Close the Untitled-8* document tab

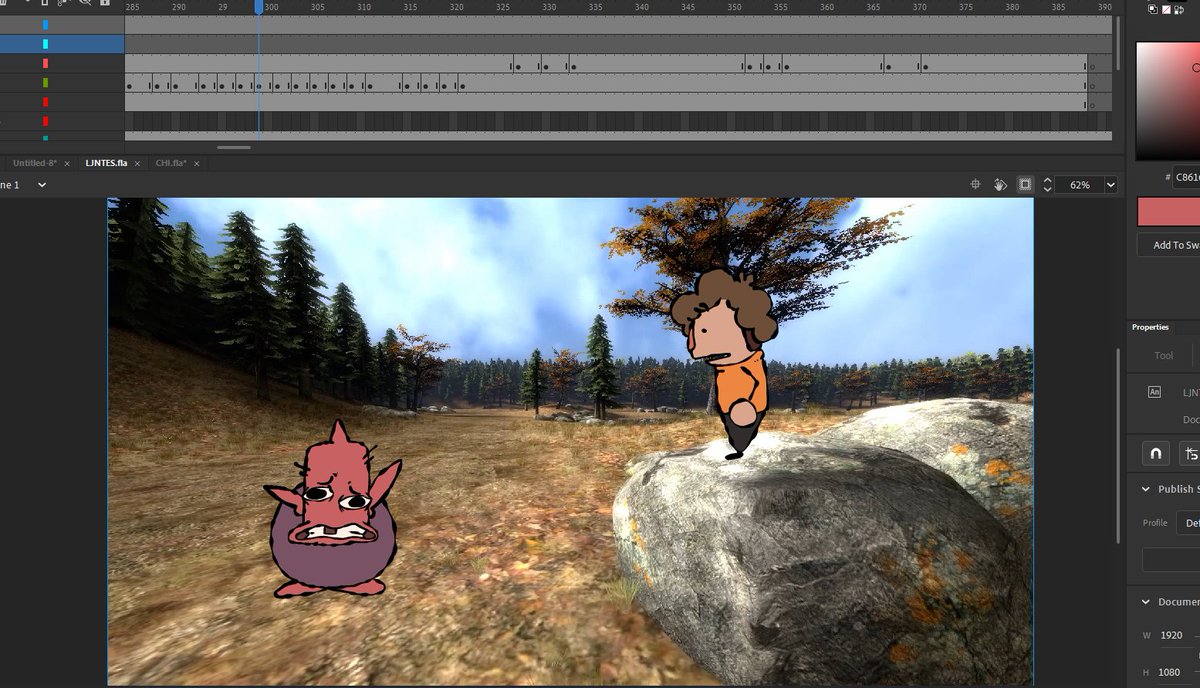click(67, 163)
